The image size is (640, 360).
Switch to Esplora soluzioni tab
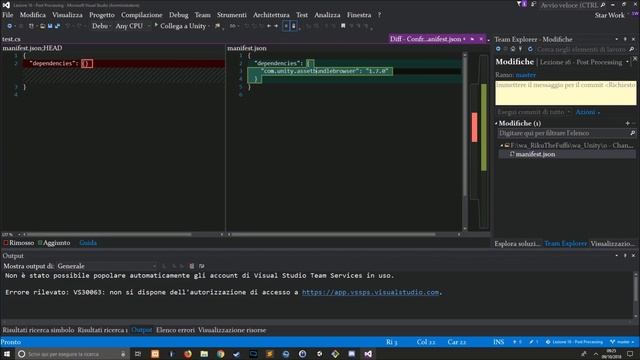pos(517,244)
